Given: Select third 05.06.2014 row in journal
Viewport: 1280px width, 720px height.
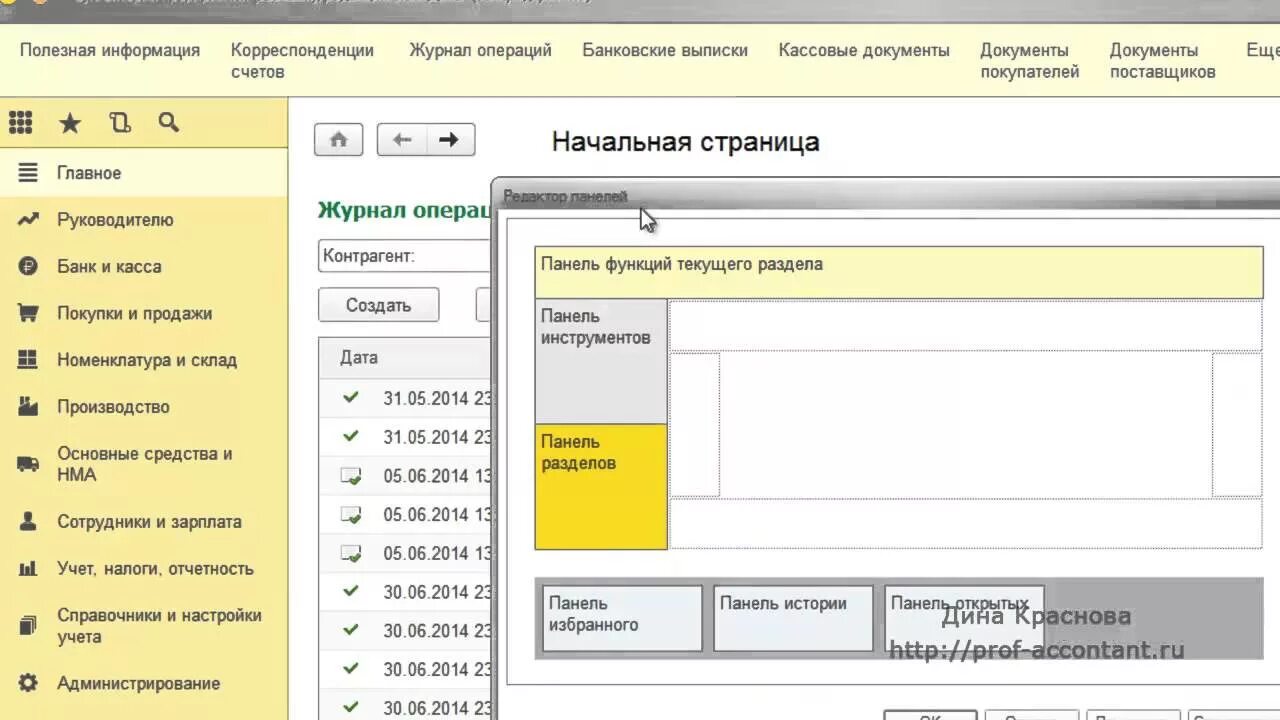Looking at the screenshot, I should click(405, 553).
